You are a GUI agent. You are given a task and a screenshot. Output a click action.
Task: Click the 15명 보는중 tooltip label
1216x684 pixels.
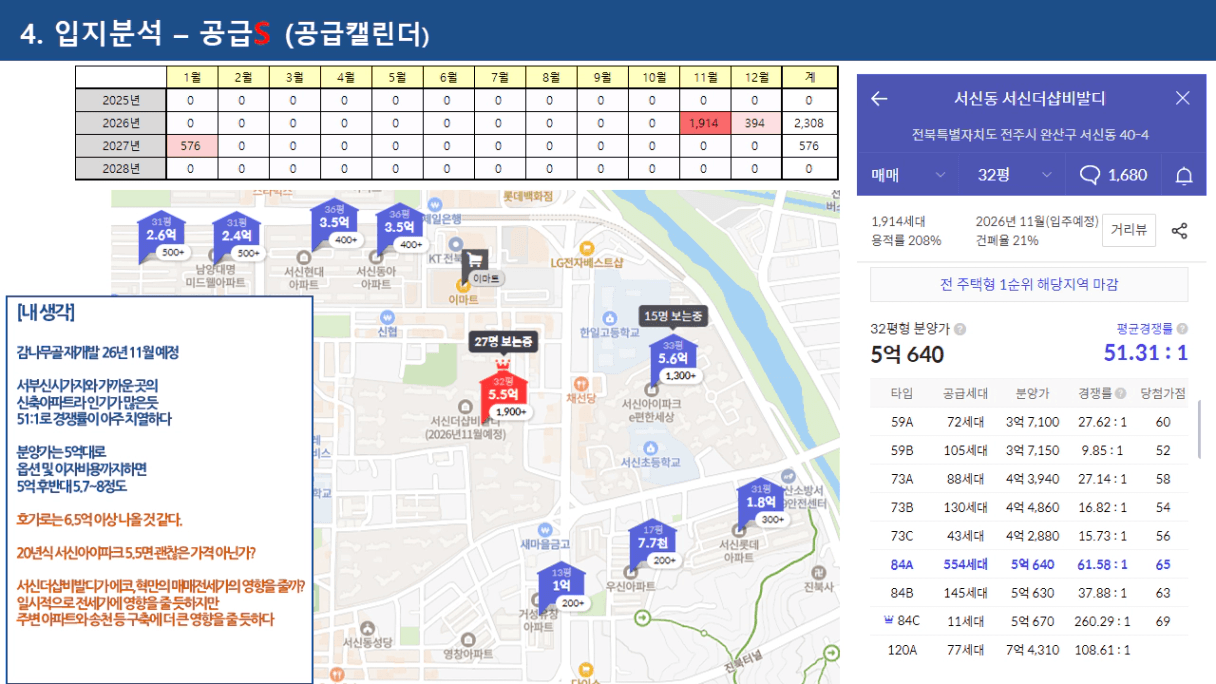[673, 316]
